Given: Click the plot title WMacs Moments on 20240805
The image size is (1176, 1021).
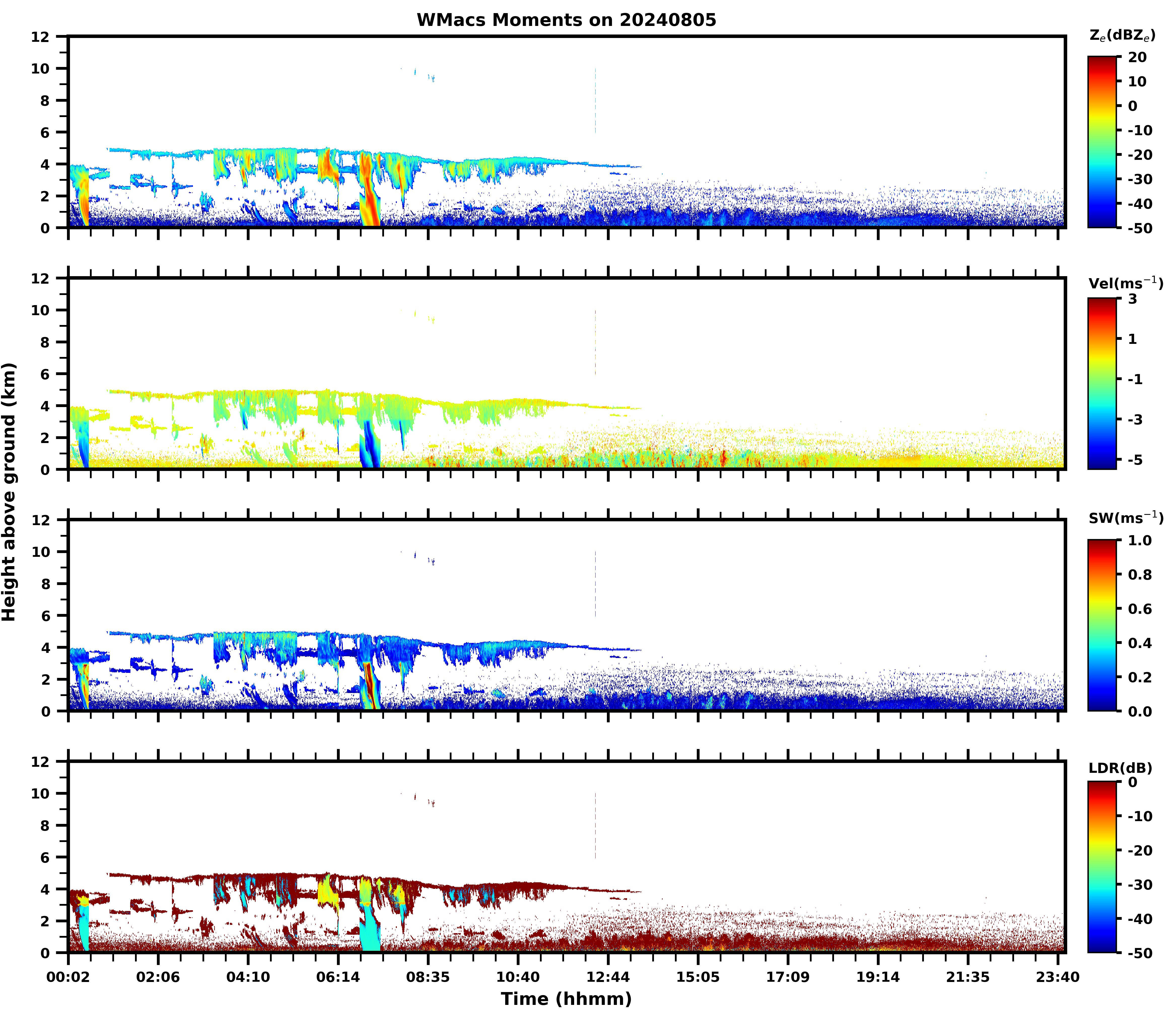Looking at the screenshot, I should tap(566, 20).
